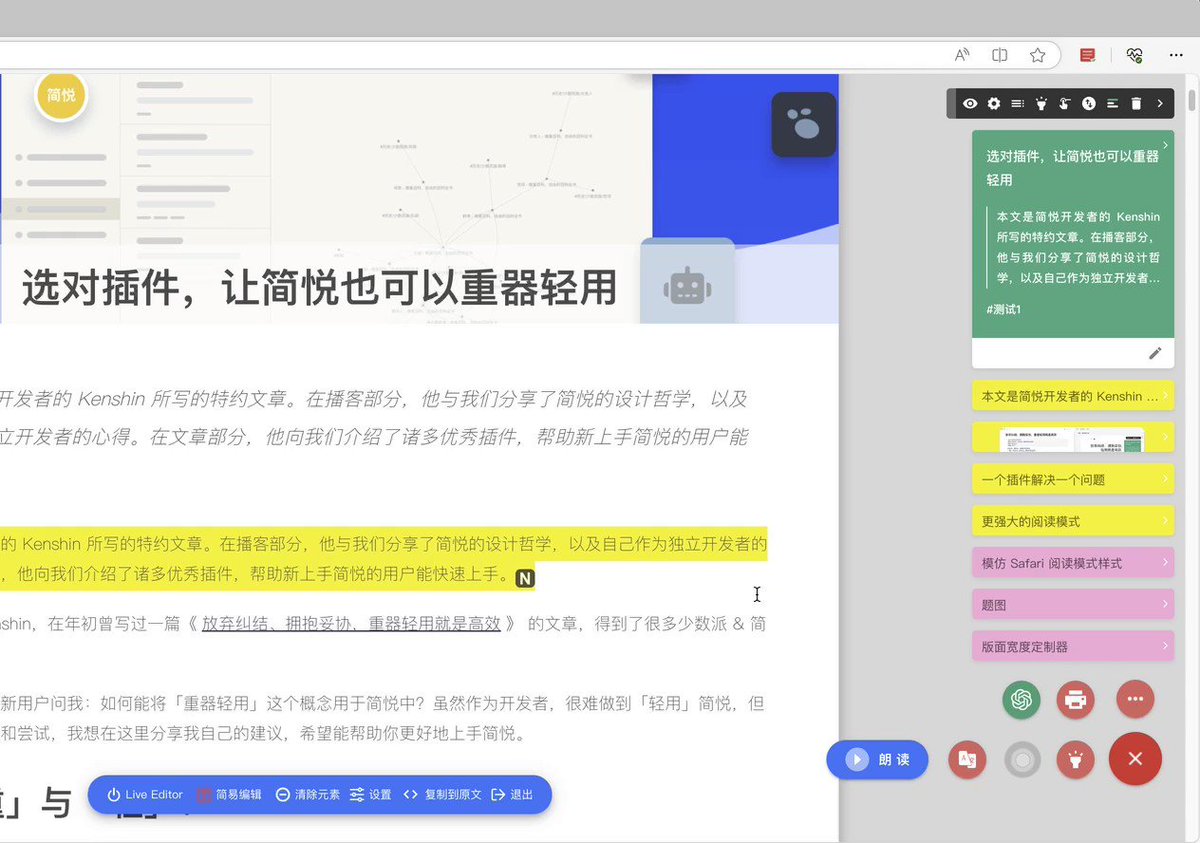This screenshot has width=1200, height=843.
Task: Click the green ChatGPT round button
Action: coord(1021,699)
